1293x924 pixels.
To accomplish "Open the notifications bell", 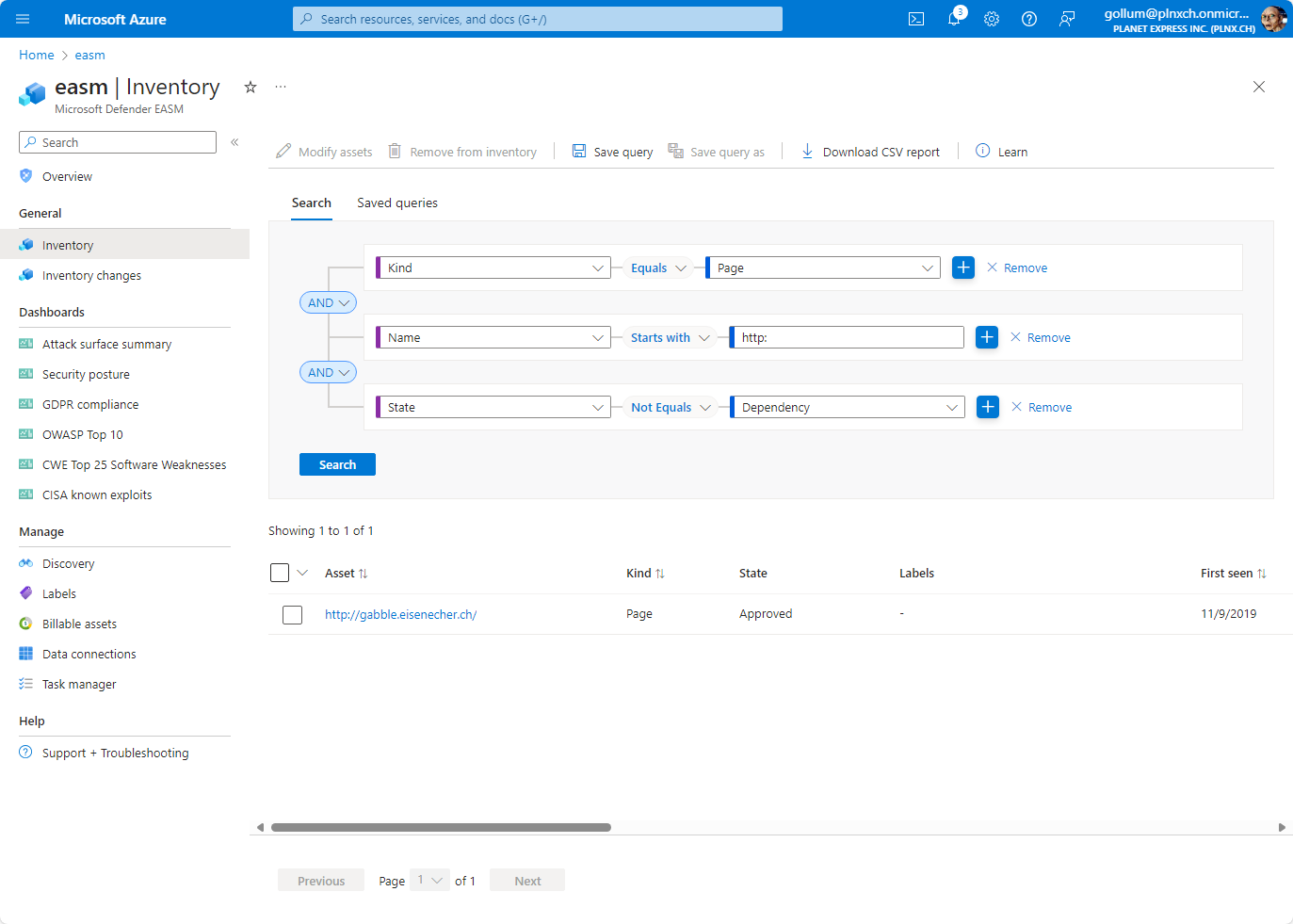I will (x=954, y=19).
